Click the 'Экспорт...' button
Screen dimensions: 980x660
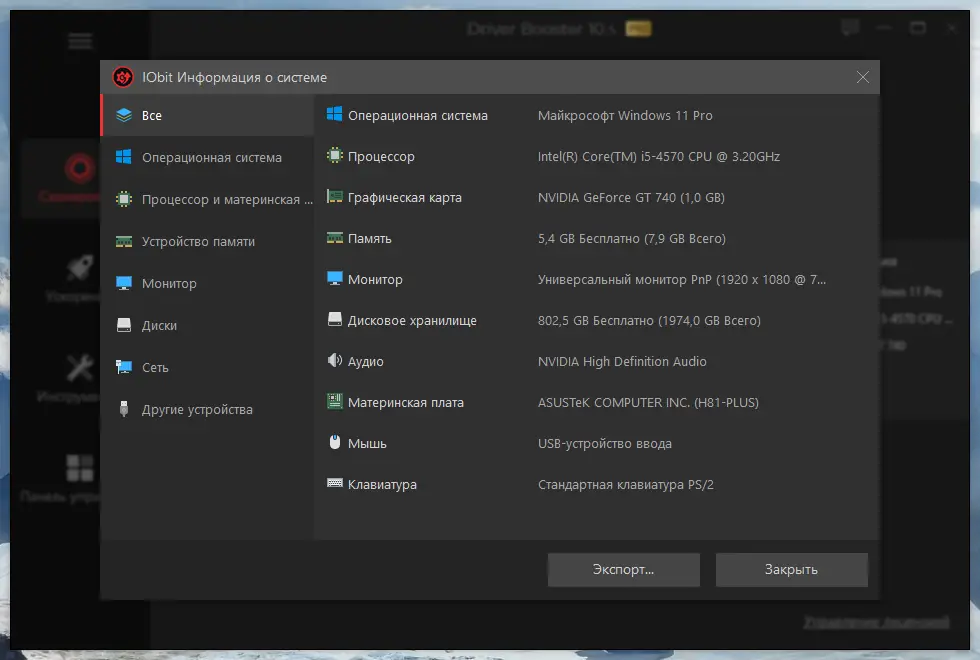[624, 569]
